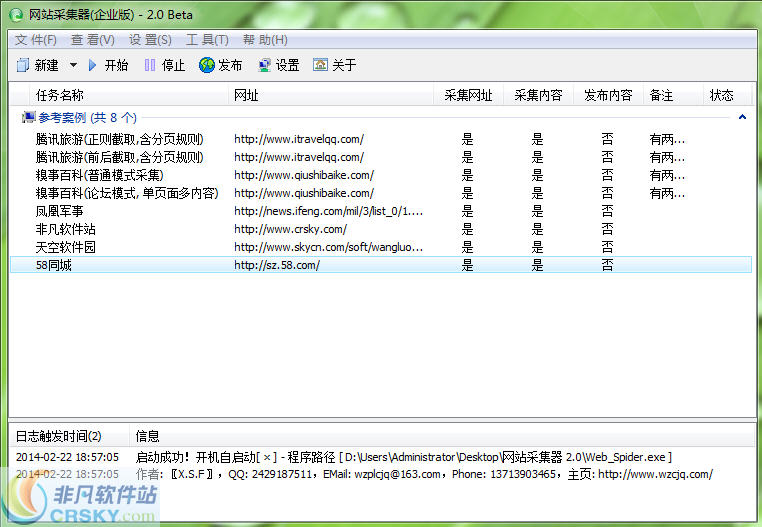Image resolution: width=762 pixels, height=527 pixels.
Task: Click URL http://sz.58.com/
Action: [x=277, y=265]
